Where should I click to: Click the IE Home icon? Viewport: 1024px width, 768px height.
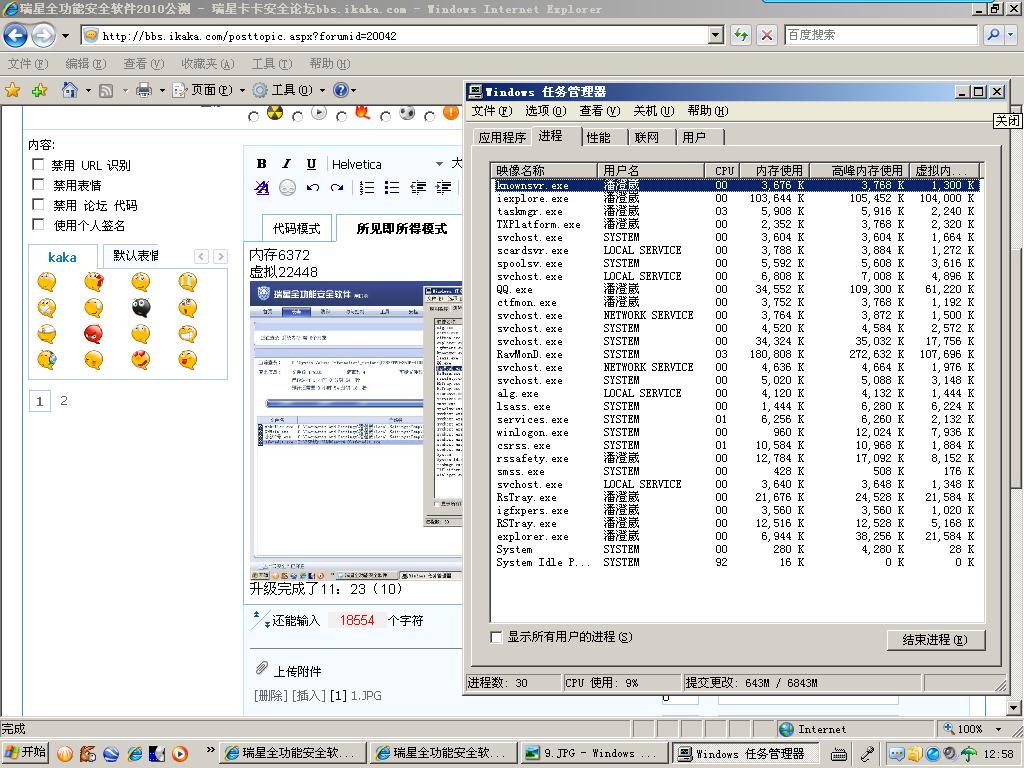tap(69, 90)
